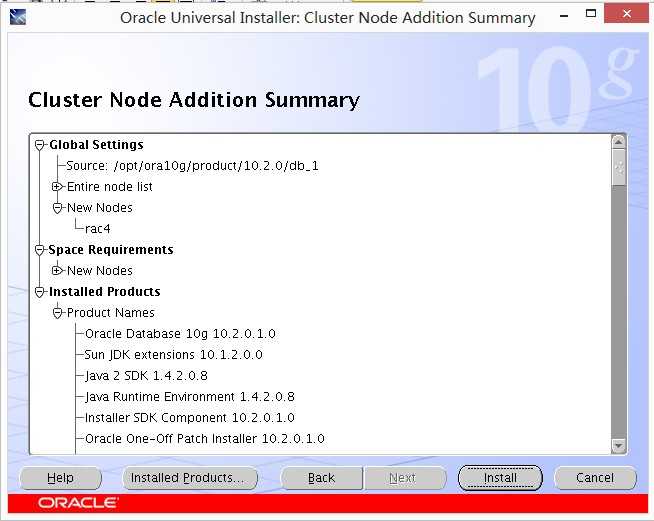This screenshot has height=521, width=654.
Task: Click the Global Settings label
Action: coord(96,145)
